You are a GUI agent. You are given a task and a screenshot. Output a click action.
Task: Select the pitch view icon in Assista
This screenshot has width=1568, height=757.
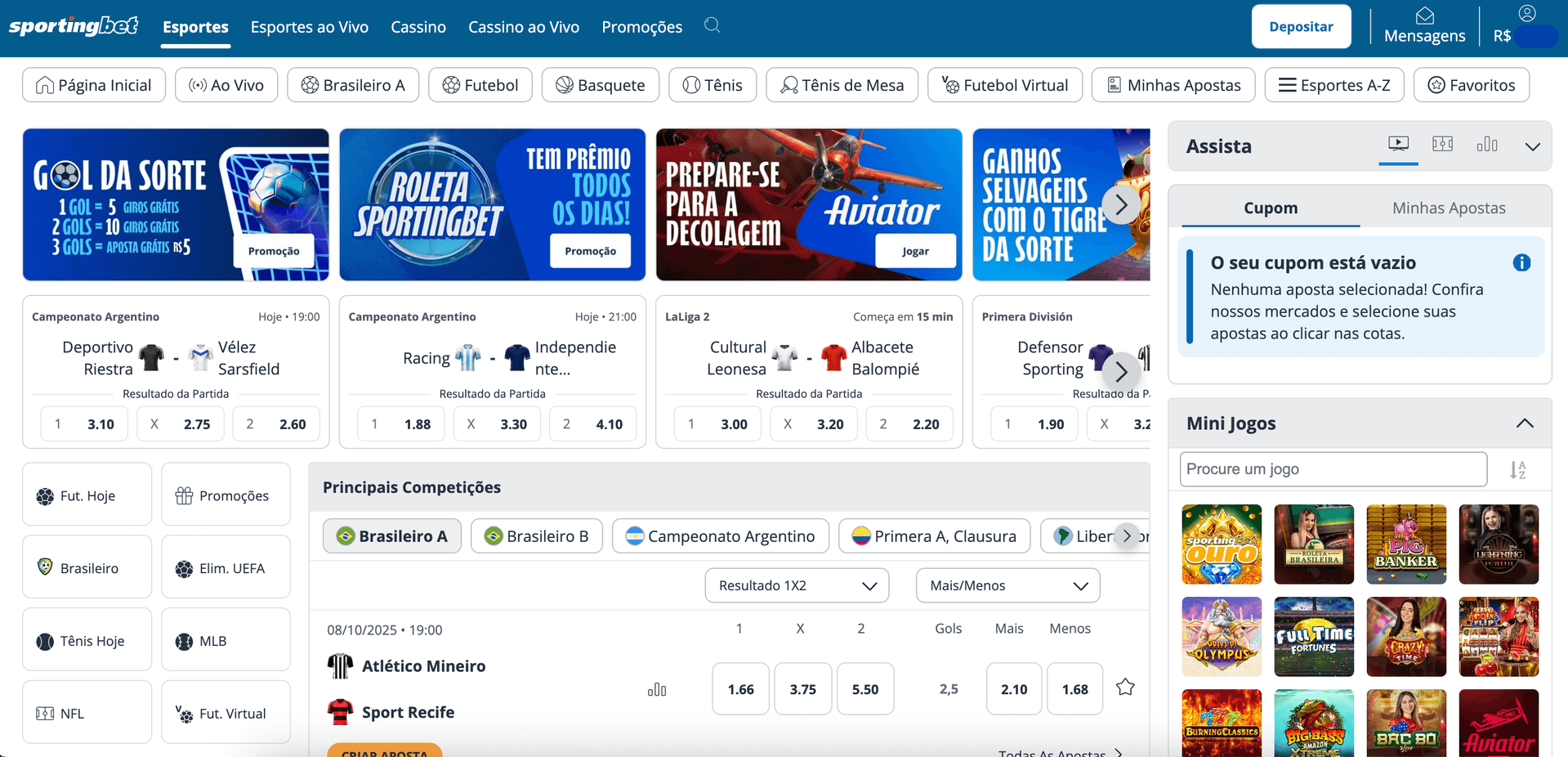click(1443, 145)
